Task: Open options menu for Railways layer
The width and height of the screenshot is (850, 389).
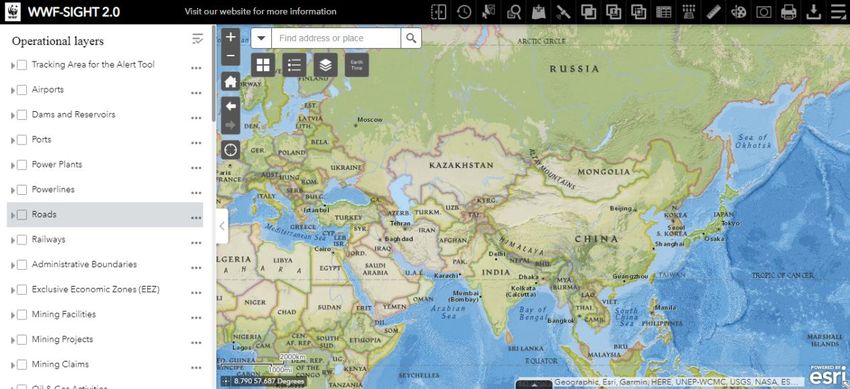Action: 196,243
